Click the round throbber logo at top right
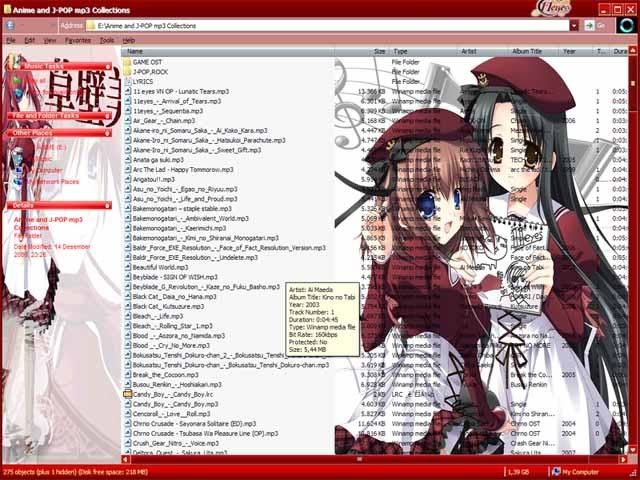This screenshot has height=480, width=640. click(x=627, y=25)
